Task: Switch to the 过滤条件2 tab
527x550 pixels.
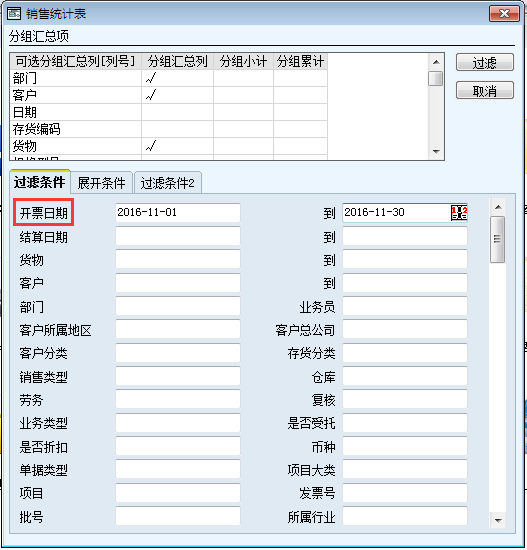Action: pyautogui.click(x=168, y=183)
